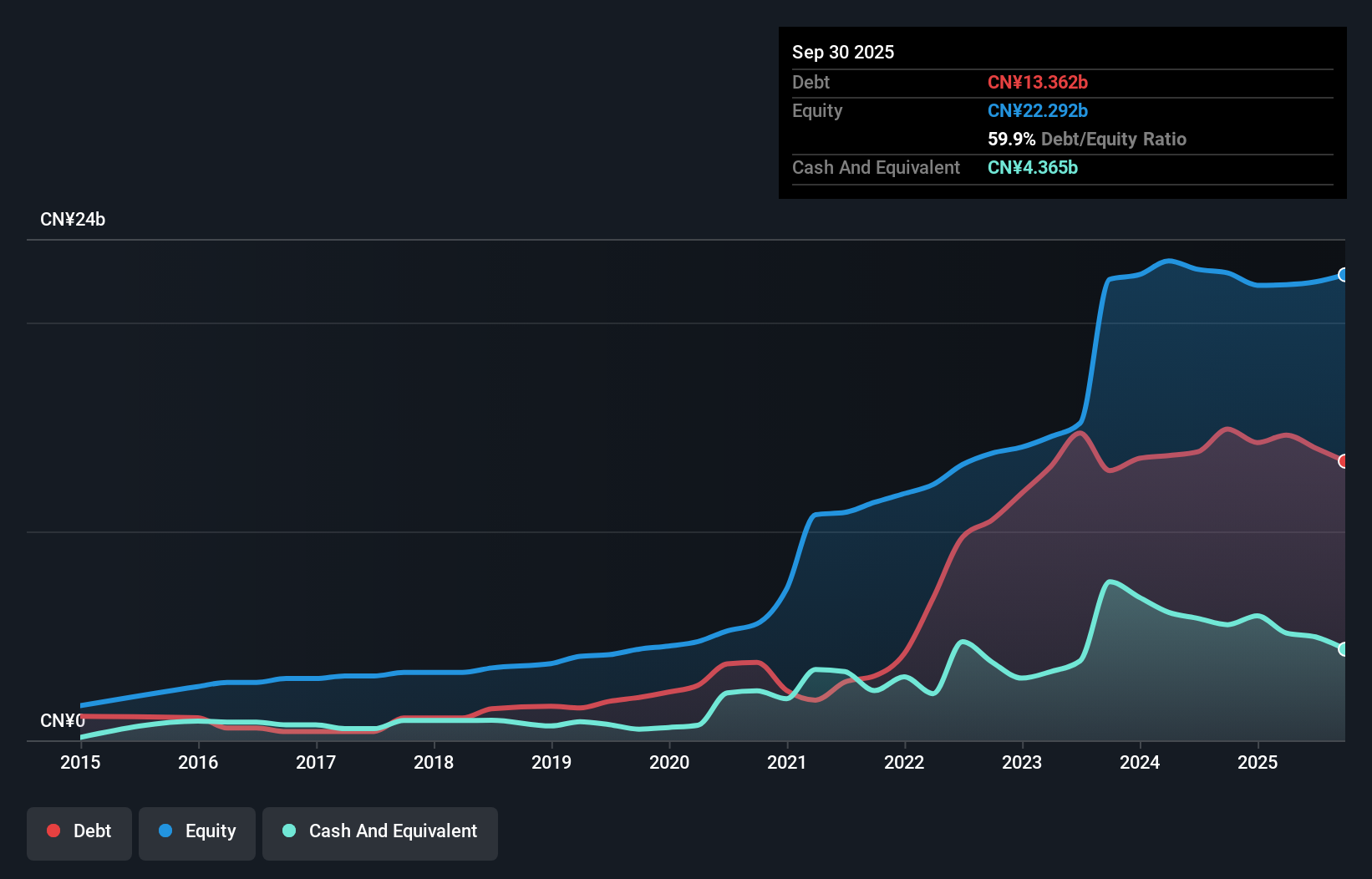Click the blue Equity endpoint marker on the chart
This screenshot has width=1372, height=879.
pyautogui.click(x=1344, y=274)
